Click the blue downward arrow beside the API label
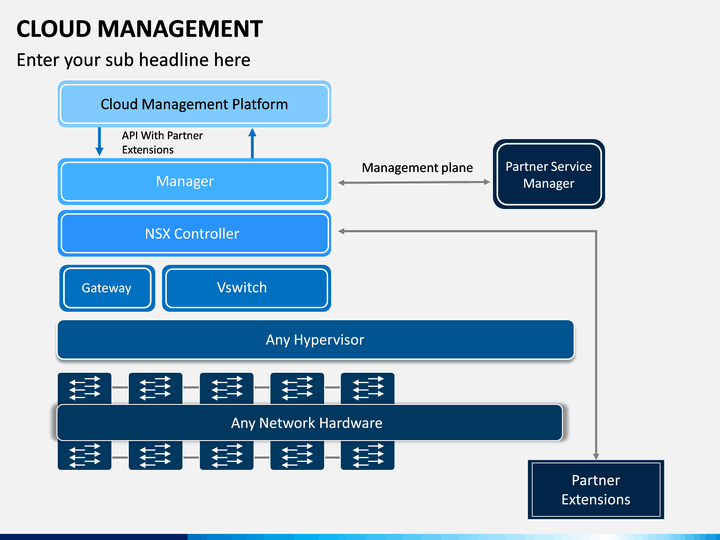 point(99,141)
